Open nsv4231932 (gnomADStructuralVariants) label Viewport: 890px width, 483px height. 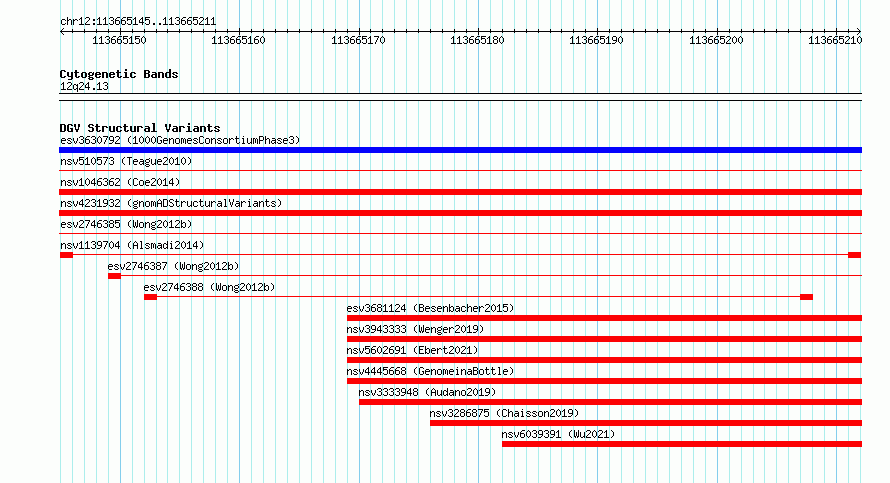tap(171, 203)
